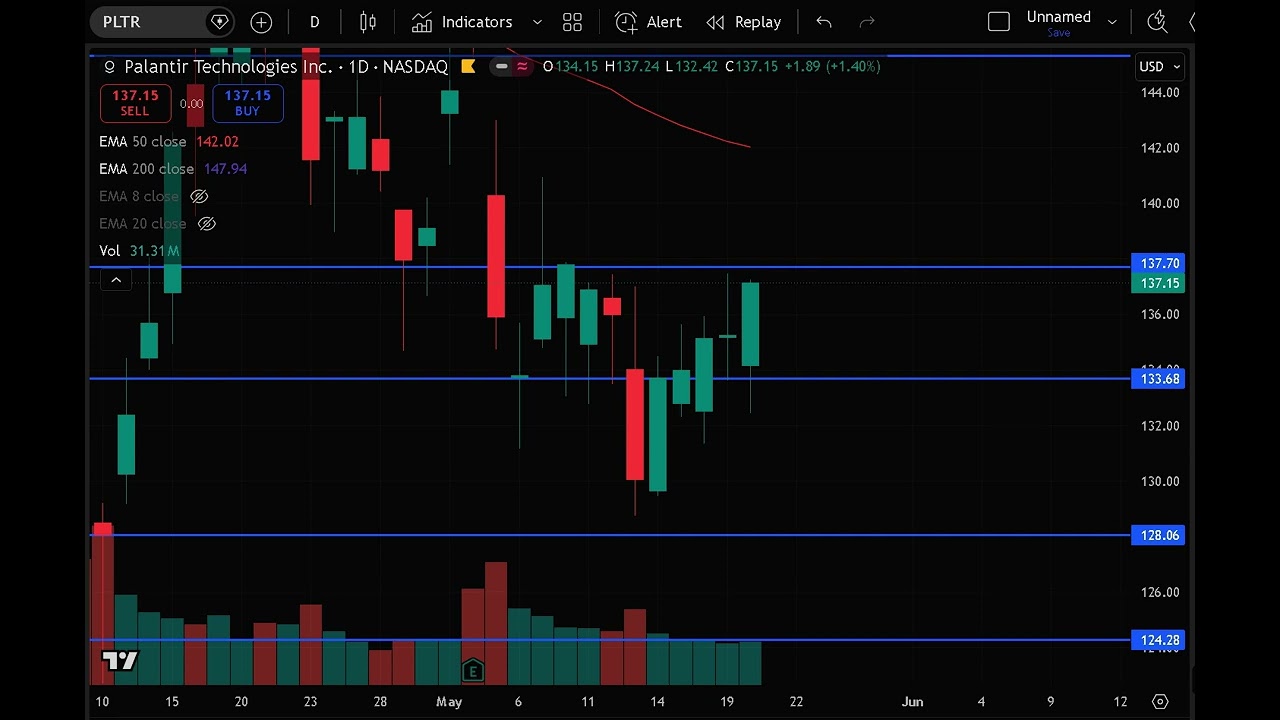
Task: Click the TradingView logo on chart
Action: (x=120, y=661)
